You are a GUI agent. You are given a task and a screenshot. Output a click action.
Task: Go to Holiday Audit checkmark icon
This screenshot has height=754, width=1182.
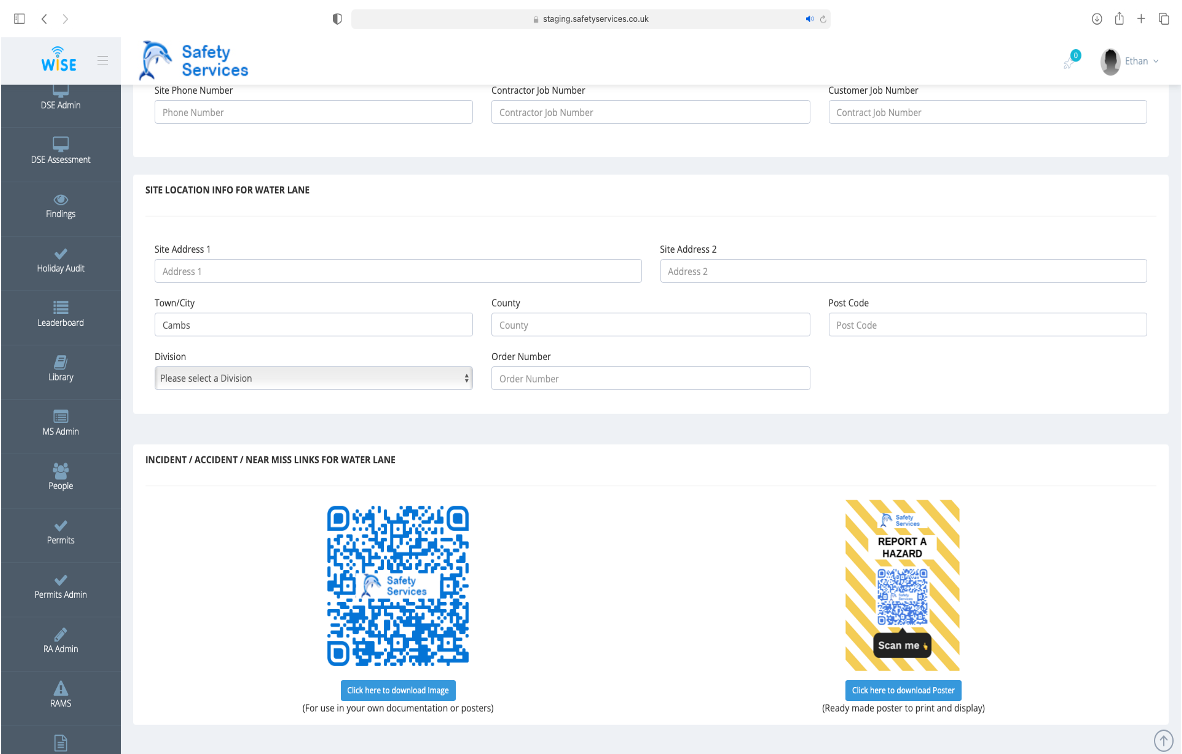click(x=61, y=254)
